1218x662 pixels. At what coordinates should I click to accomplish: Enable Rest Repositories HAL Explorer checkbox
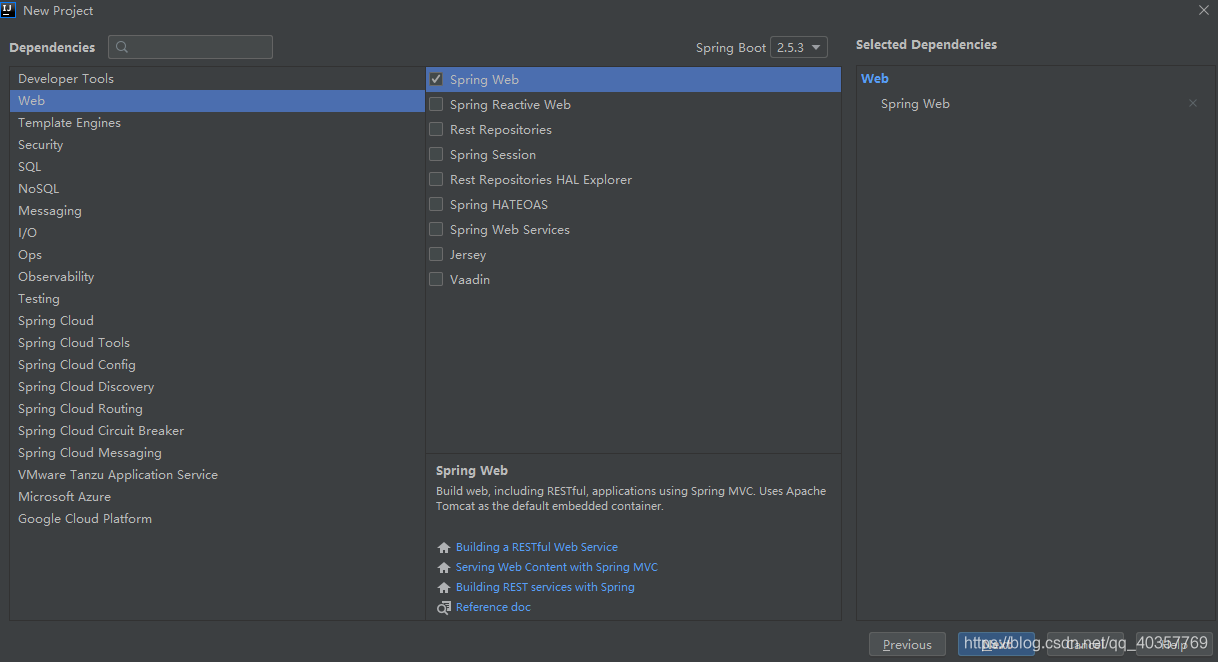point(436,179)
